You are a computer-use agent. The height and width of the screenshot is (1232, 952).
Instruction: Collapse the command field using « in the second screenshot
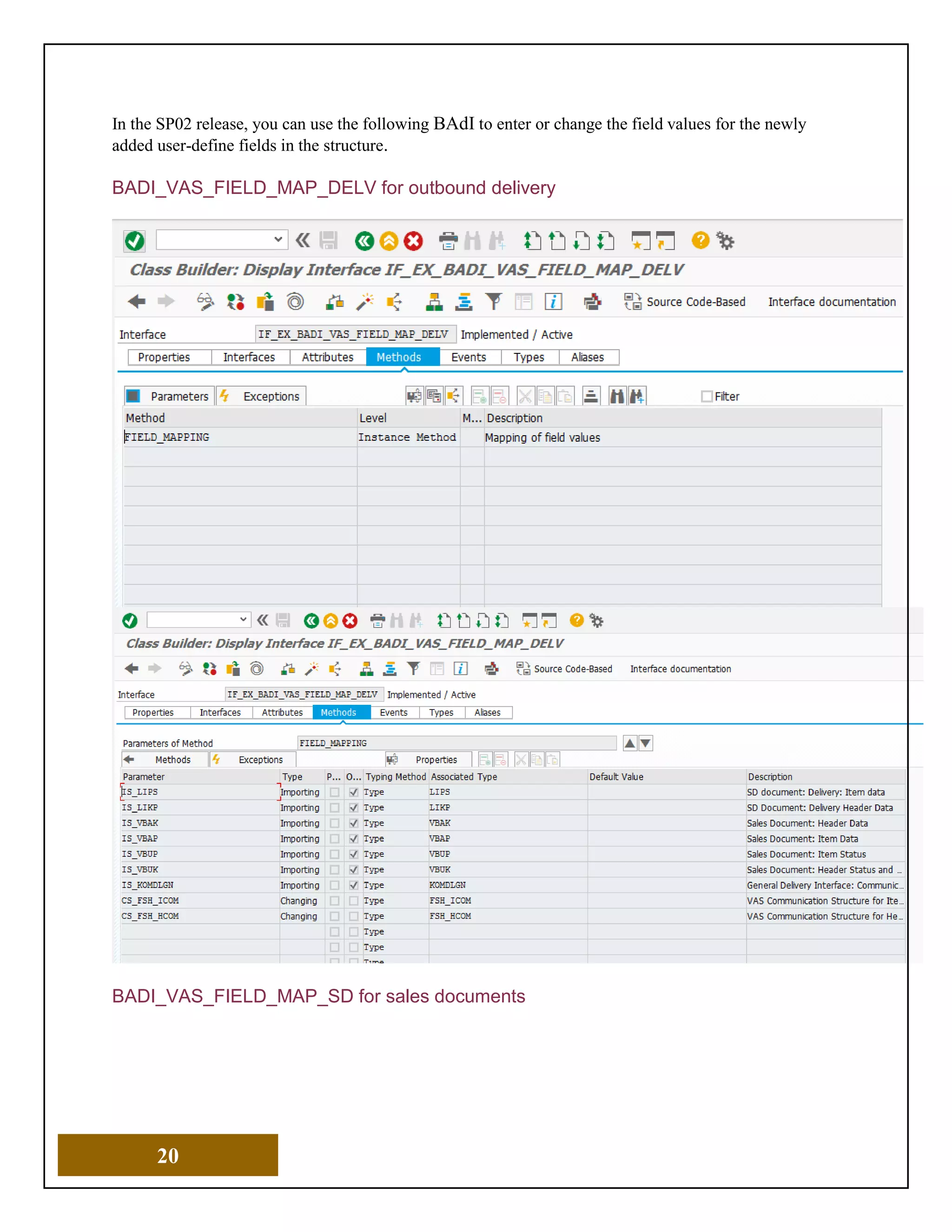262,620
